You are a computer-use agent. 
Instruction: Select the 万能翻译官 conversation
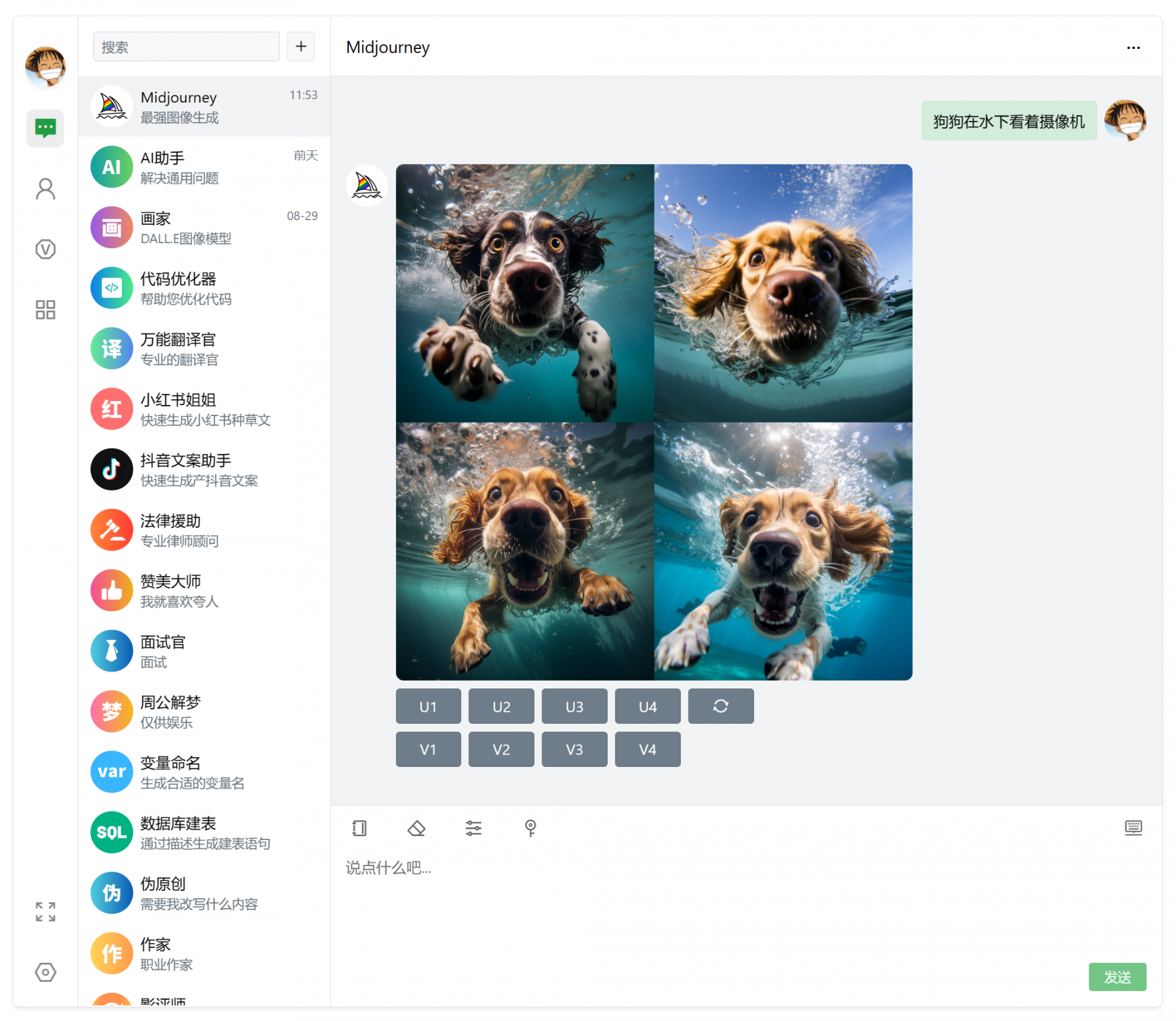204,349
